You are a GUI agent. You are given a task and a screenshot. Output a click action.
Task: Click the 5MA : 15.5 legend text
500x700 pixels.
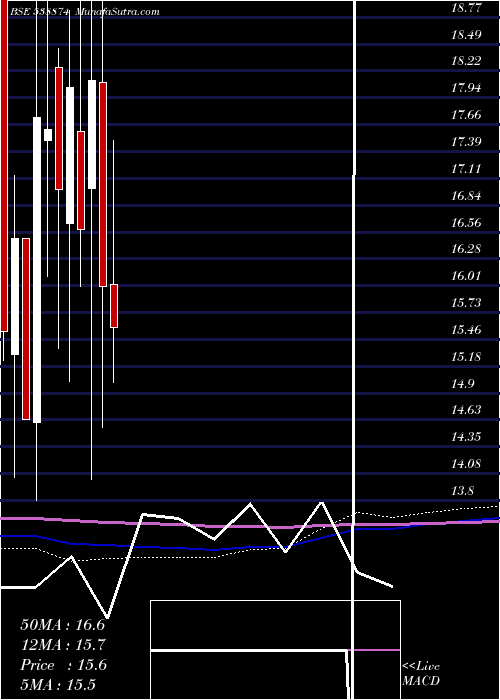(x=58, y=685)
